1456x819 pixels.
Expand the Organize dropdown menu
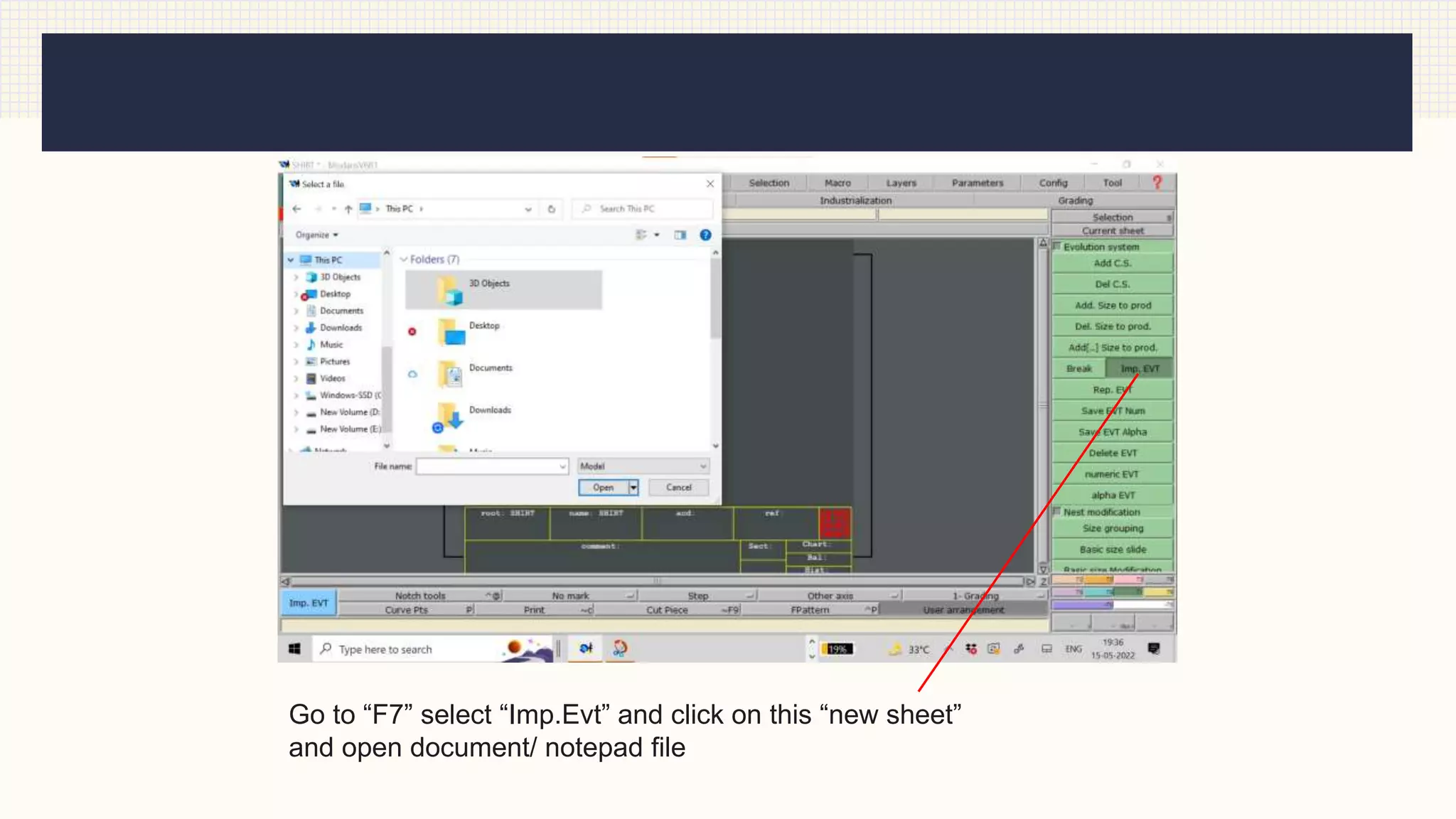(317, 235)
